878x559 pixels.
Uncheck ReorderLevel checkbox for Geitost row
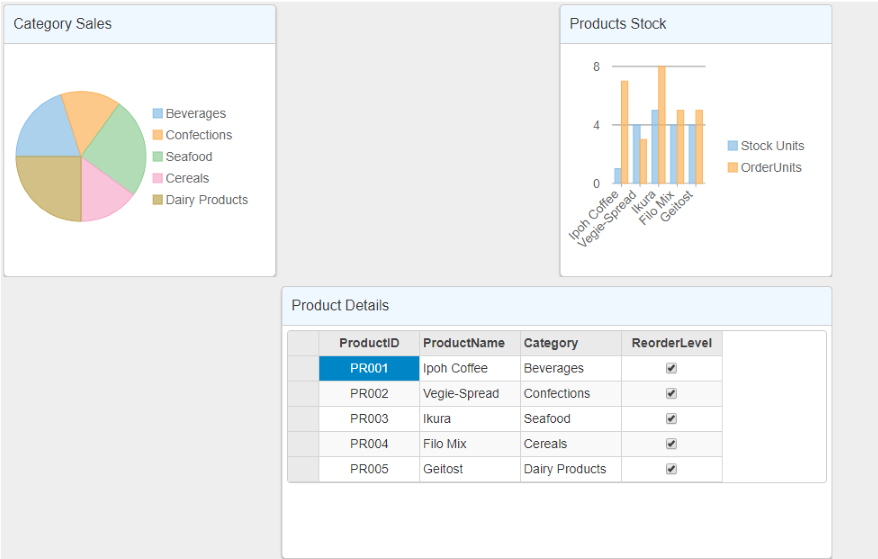click(671, 469)
